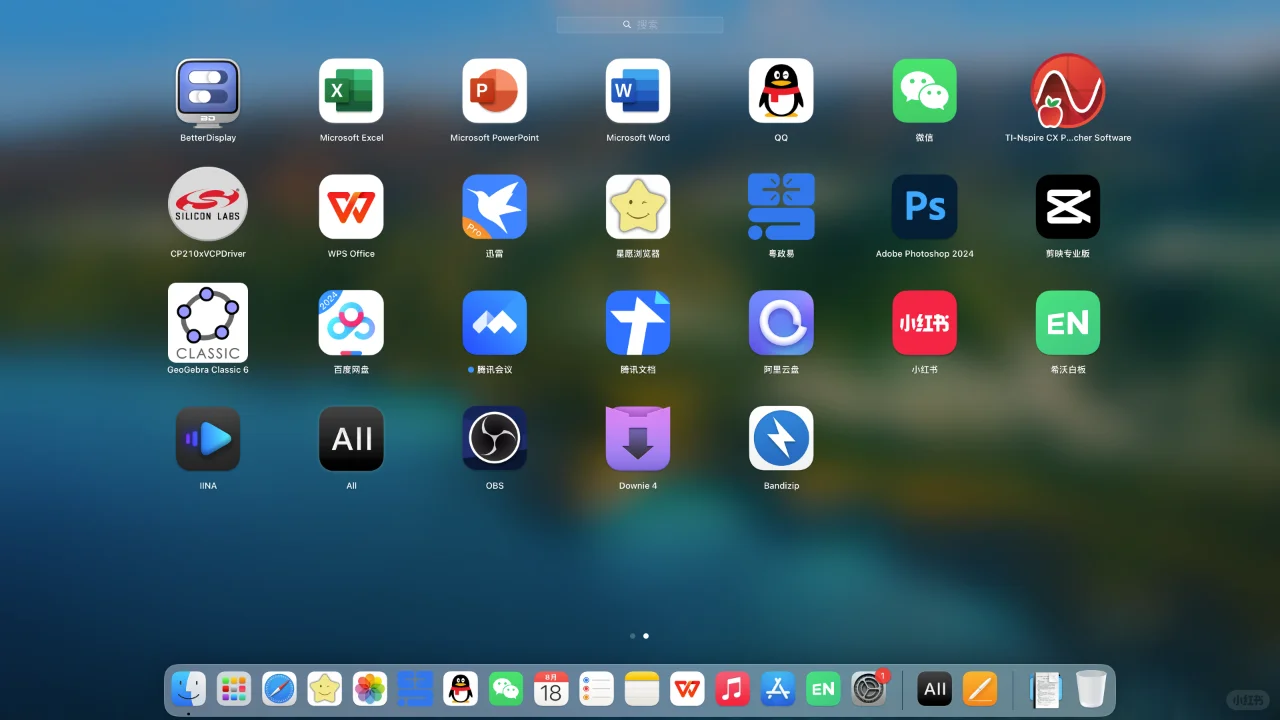Open Downie 4

(x=637, y=438)
